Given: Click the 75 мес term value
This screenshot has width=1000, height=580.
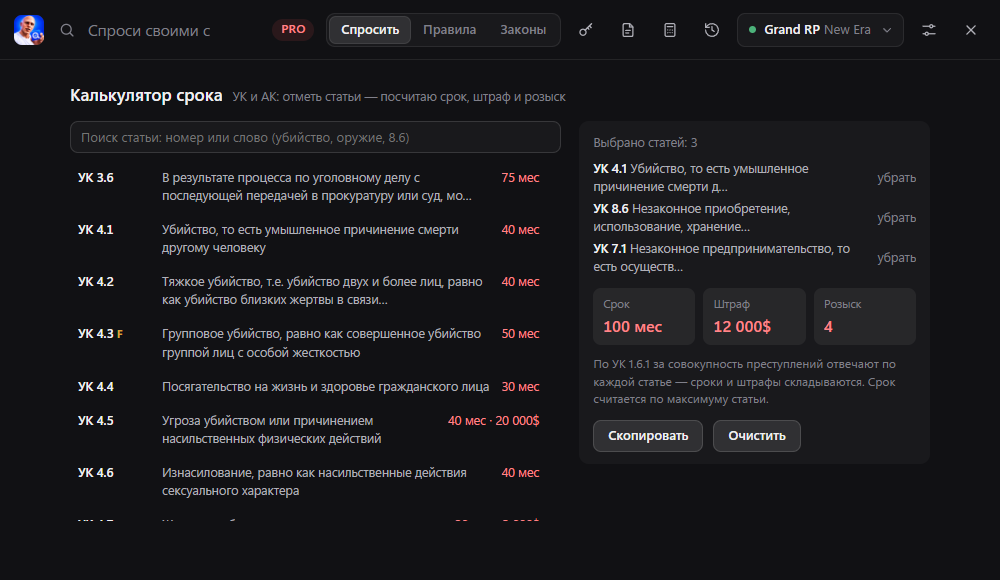Looking at the screenshot, I should click(520, 177).
